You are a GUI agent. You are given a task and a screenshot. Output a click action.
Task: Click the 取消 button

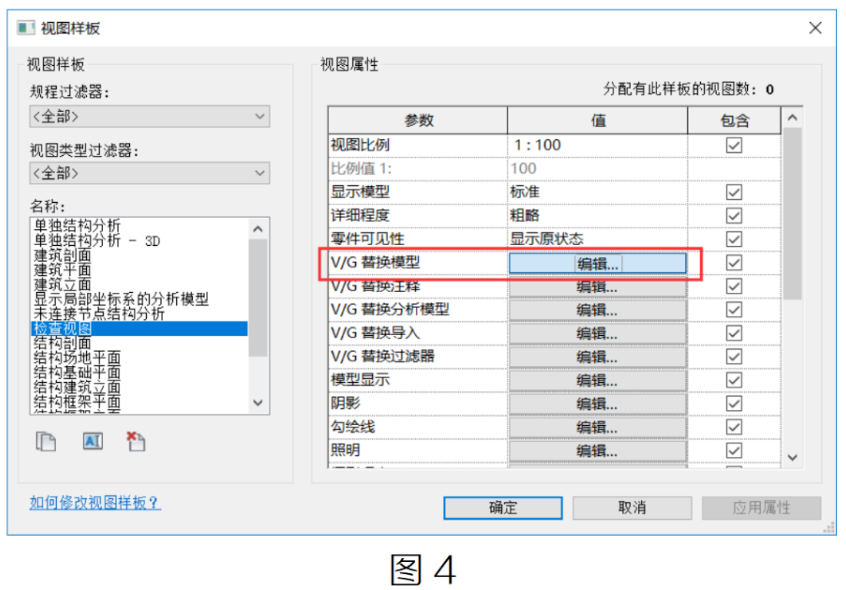point(632,508)
